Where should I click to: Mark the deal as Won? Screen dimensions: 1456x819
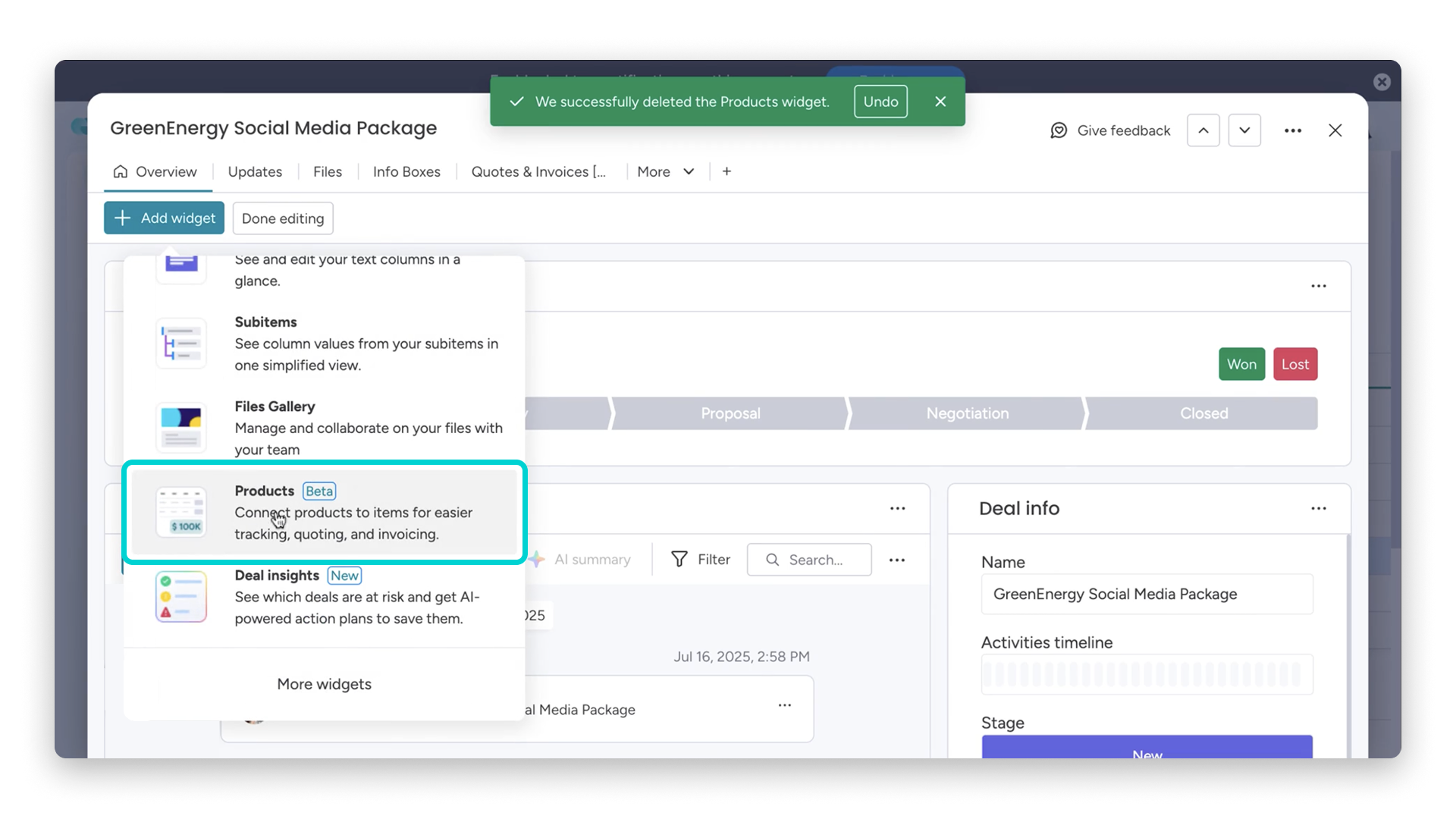[1241, 364]
